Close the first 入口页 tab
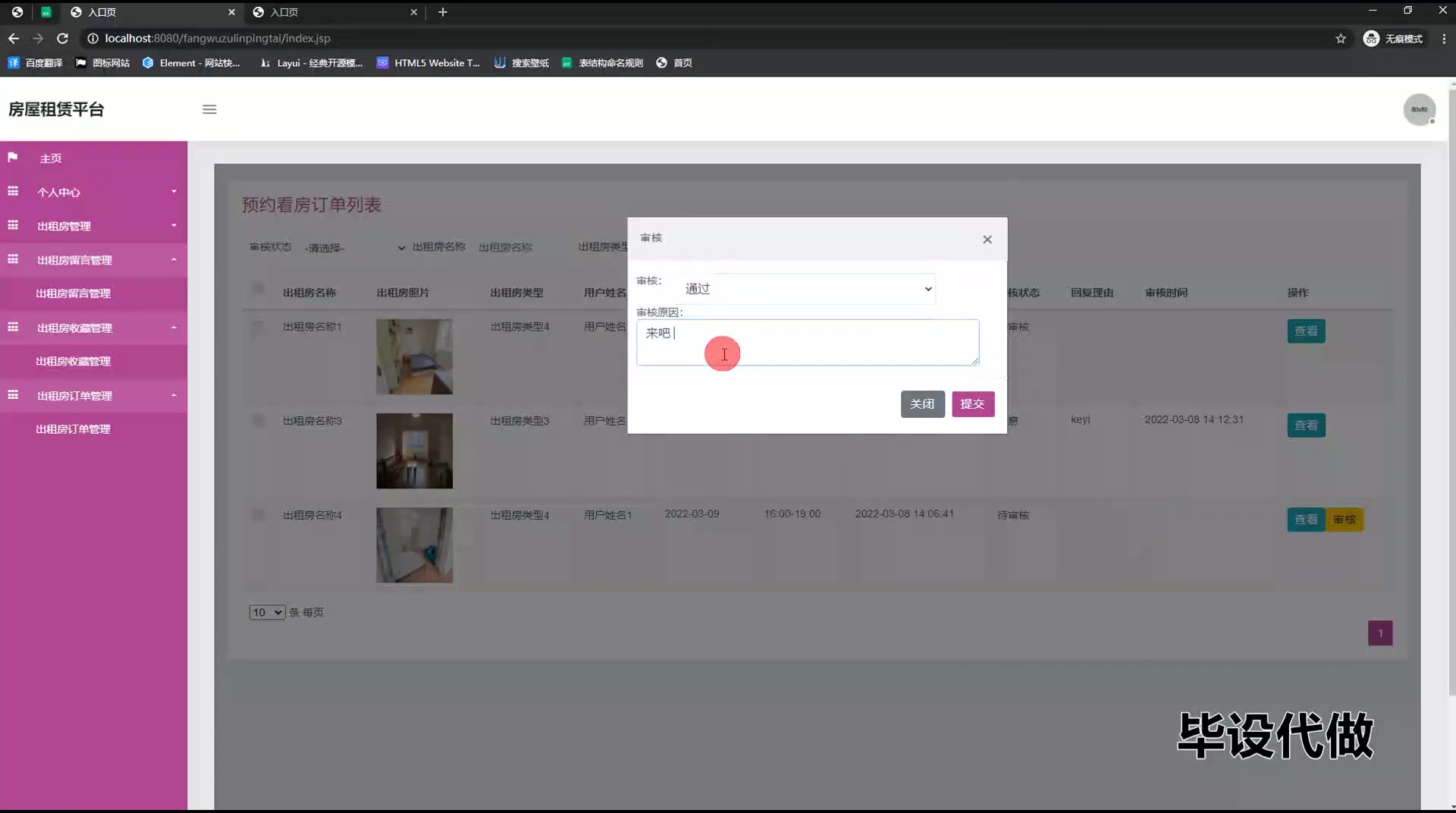This screenshot has width=1456, height=813. [232, 12]
